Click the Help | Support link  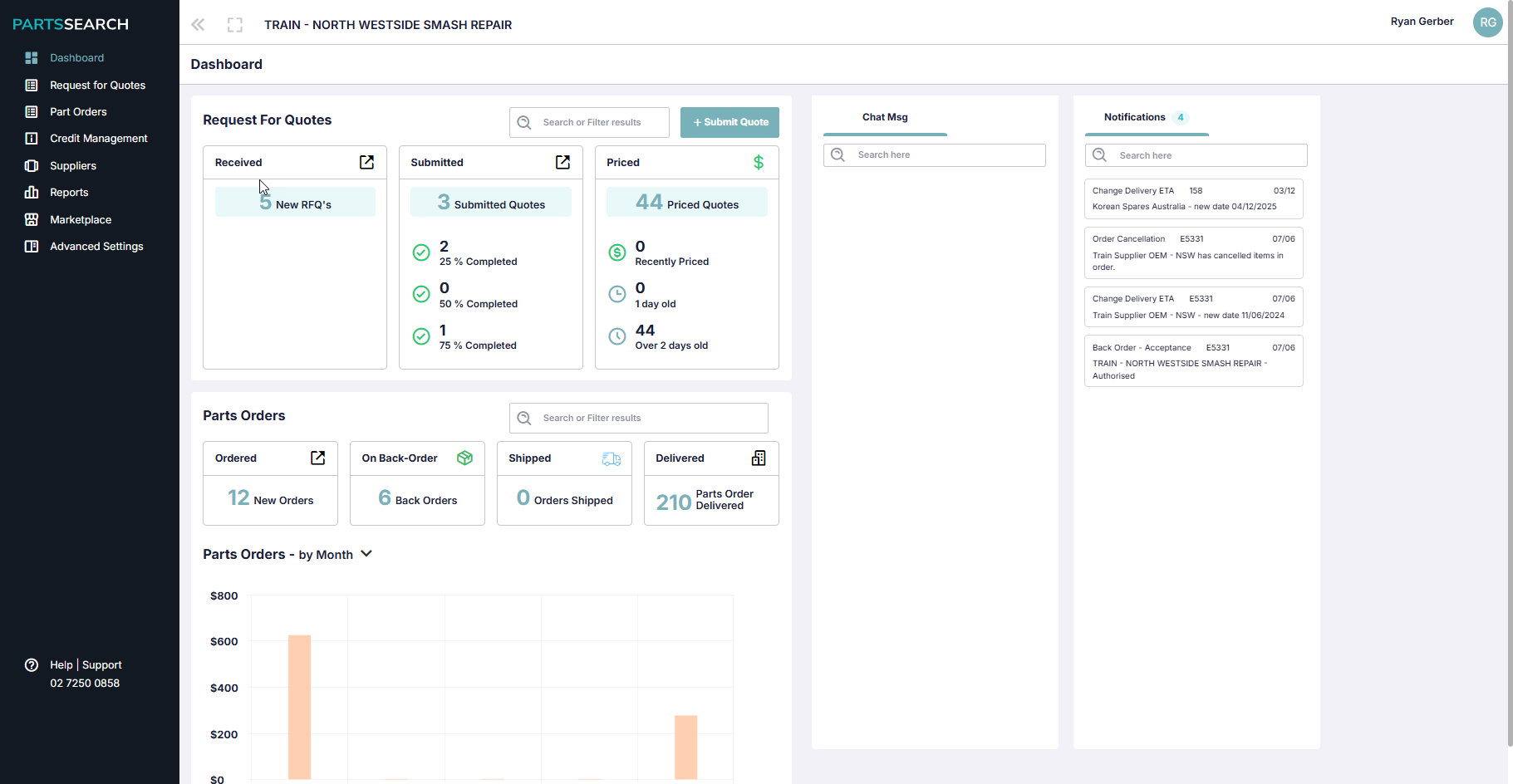(86, 665)
